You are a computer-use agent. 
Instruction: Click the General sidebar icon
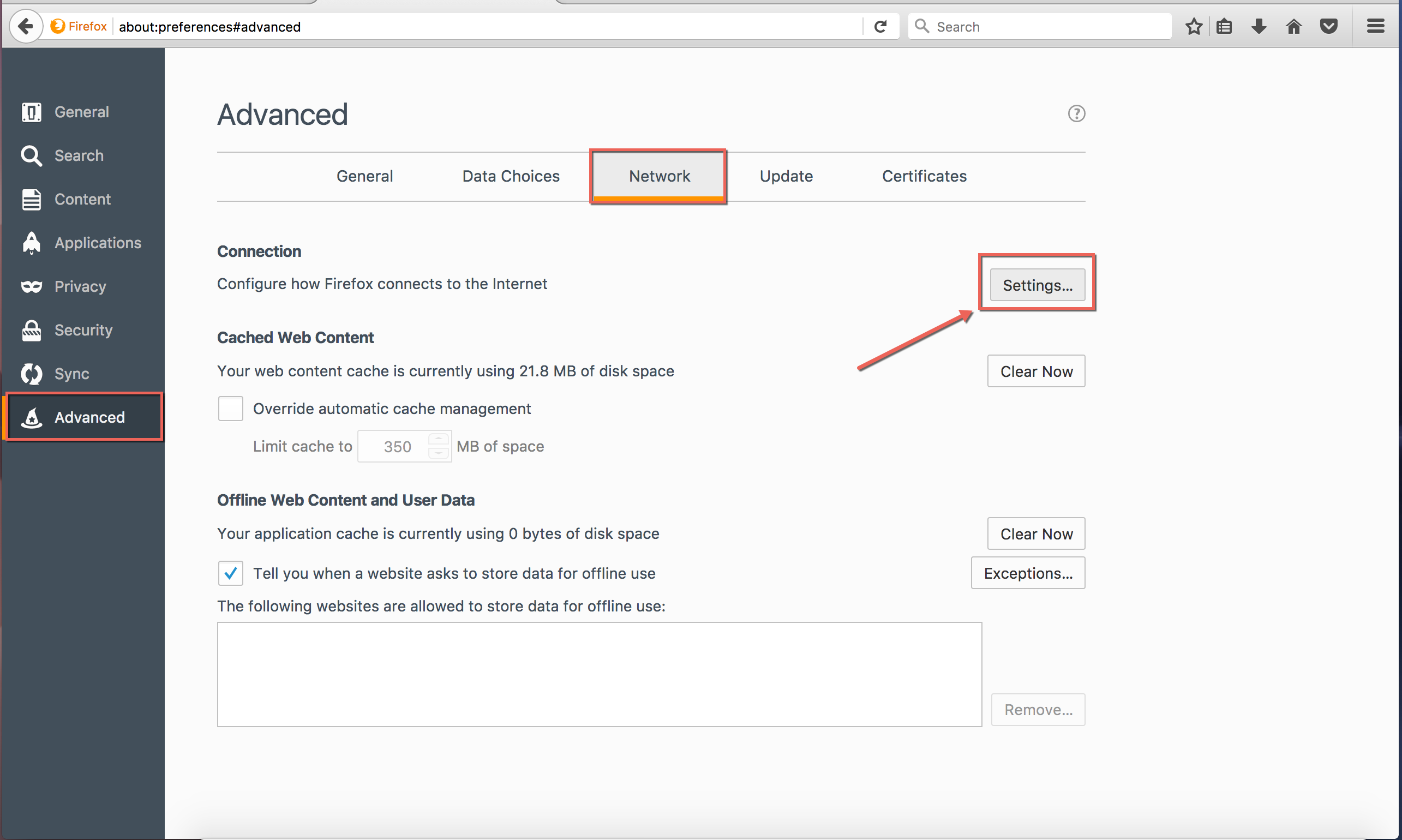pyautogui.click(x=33, y=110)
